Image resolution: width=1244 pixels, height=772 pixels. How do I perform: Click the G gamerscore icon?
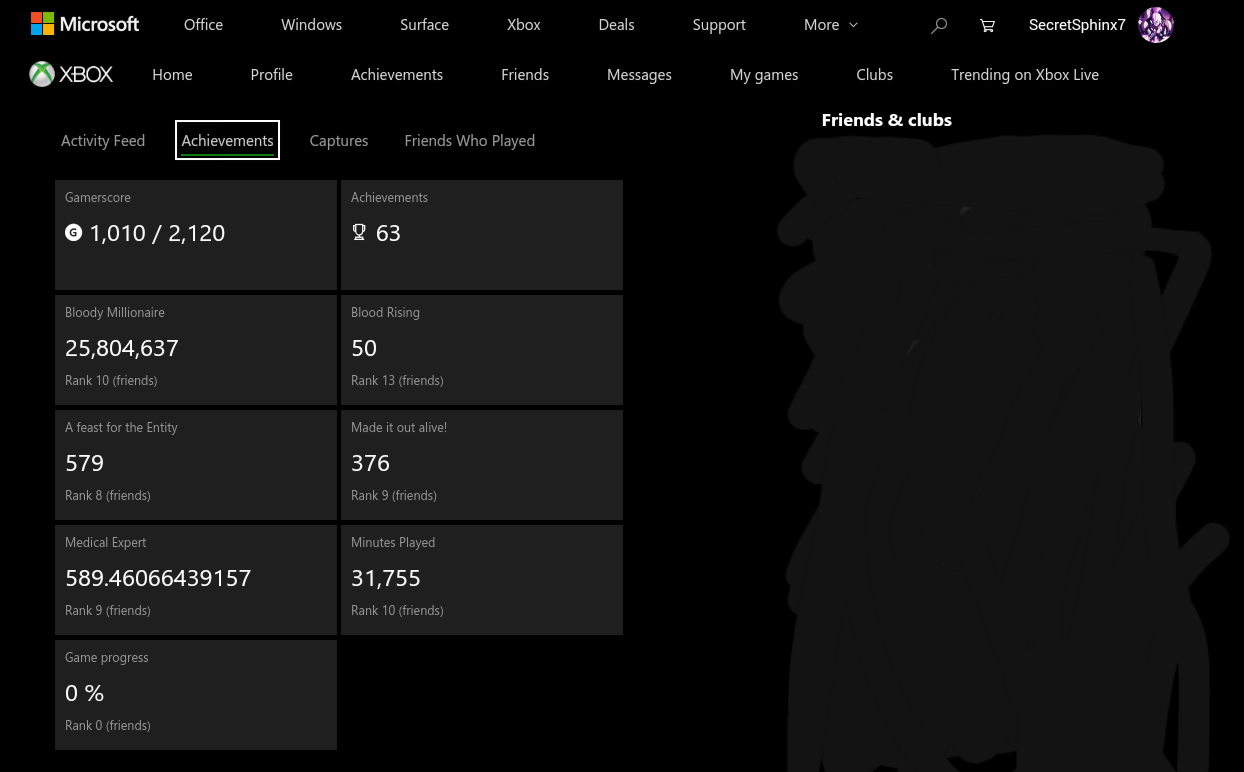(73, 233)
